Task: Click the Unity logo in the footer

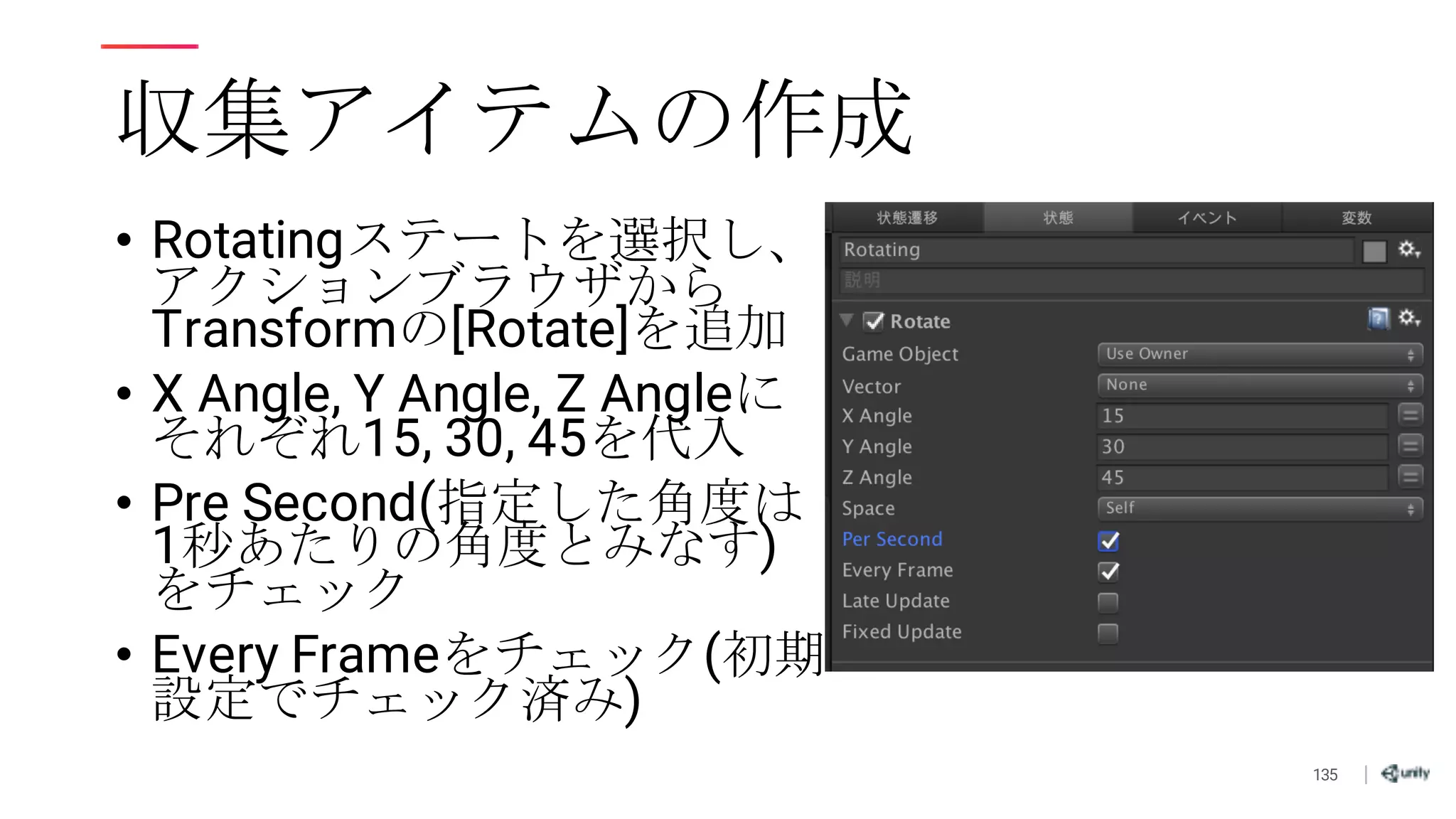Action: 1405,773
